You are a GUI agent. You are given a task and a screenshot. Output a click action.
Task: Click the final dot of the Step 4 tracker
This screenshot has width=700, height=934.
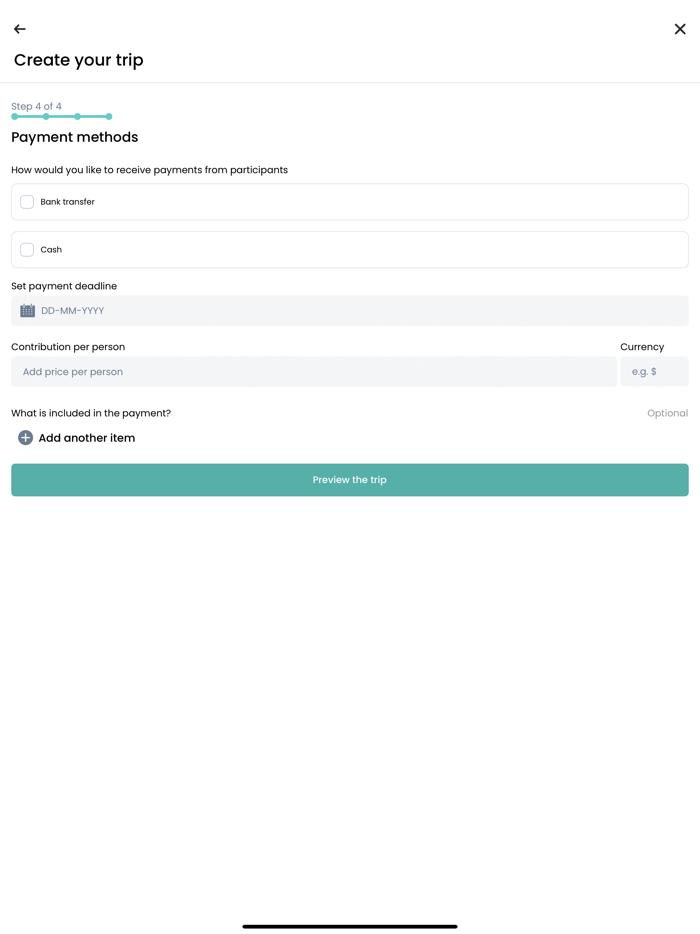[111, 116]
